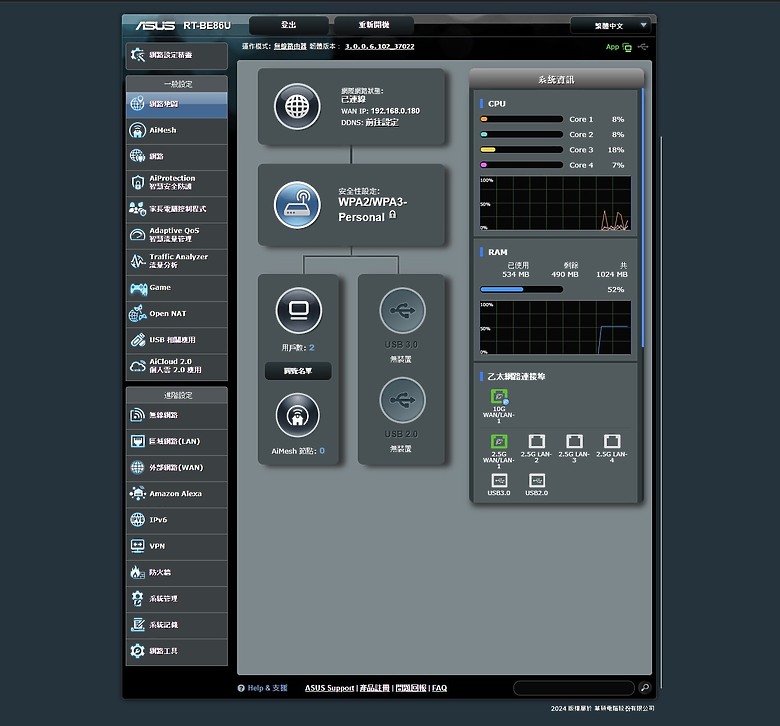This screenshot has height=726, width=780.
Task: Open the language dropdown
Action: click(x=611, y=26)
